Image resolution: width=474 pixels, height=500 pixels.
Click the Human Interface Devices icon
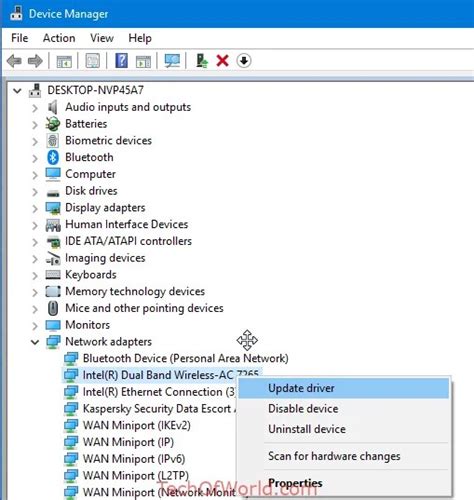tap(53, 225)
